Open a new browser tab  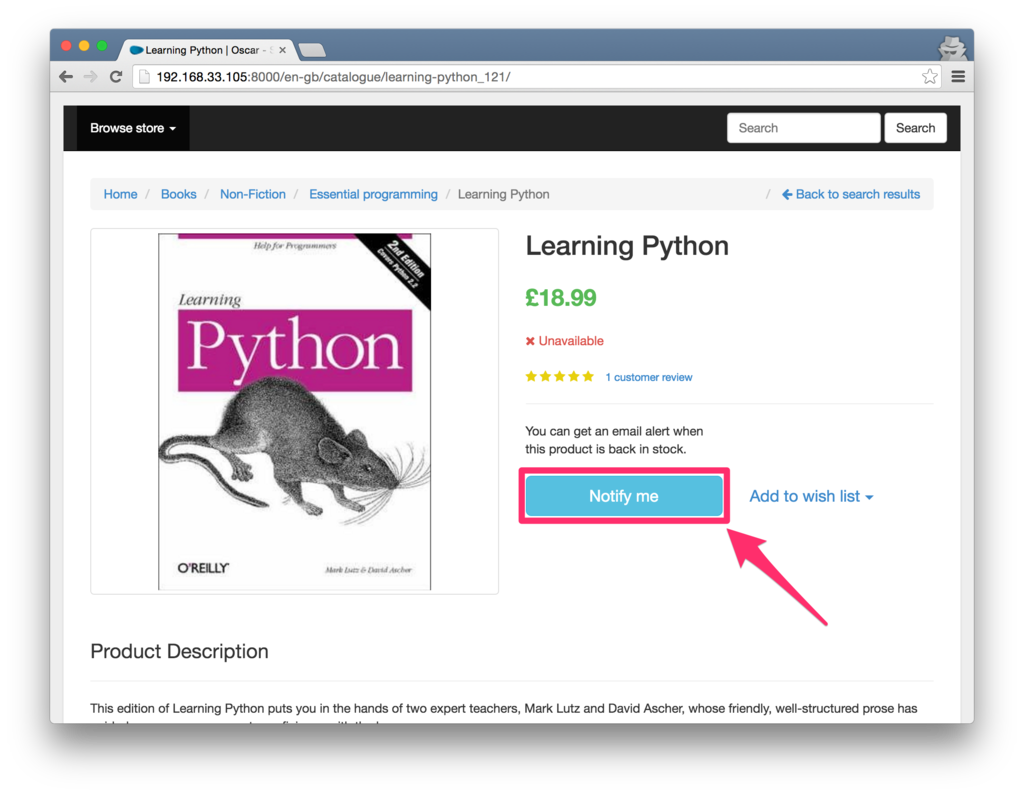click(312, 50)
